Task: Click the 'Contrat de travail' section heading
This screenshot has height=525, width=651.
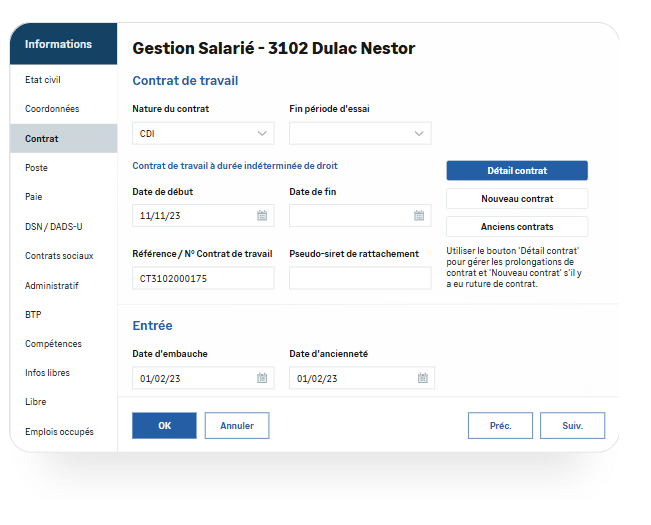Action: (x=185, y=81)
